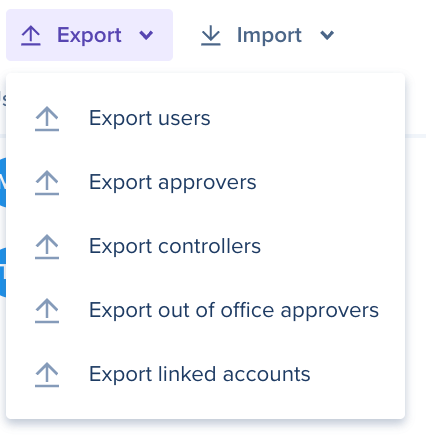Click the Export button label
This screenshot has width=426, height=440.
coord(89,35)
